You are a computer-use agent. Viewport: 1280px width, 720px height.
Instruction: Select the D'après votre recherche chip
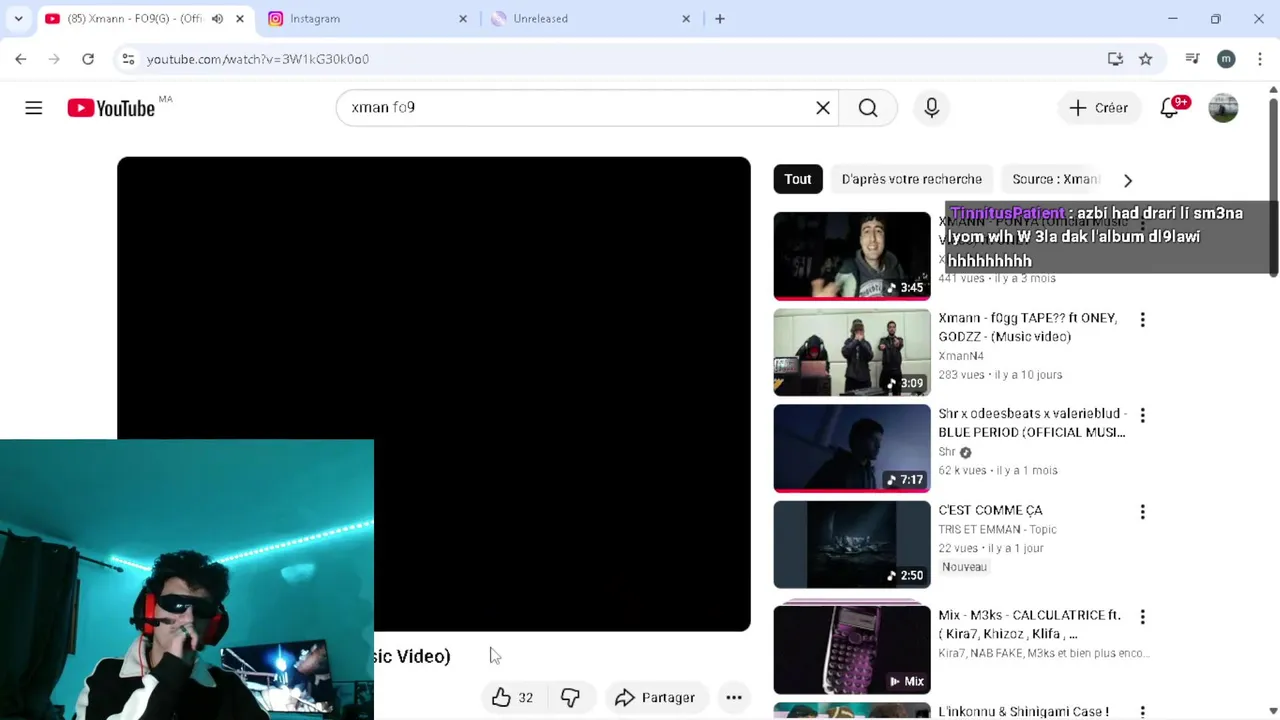912,179
